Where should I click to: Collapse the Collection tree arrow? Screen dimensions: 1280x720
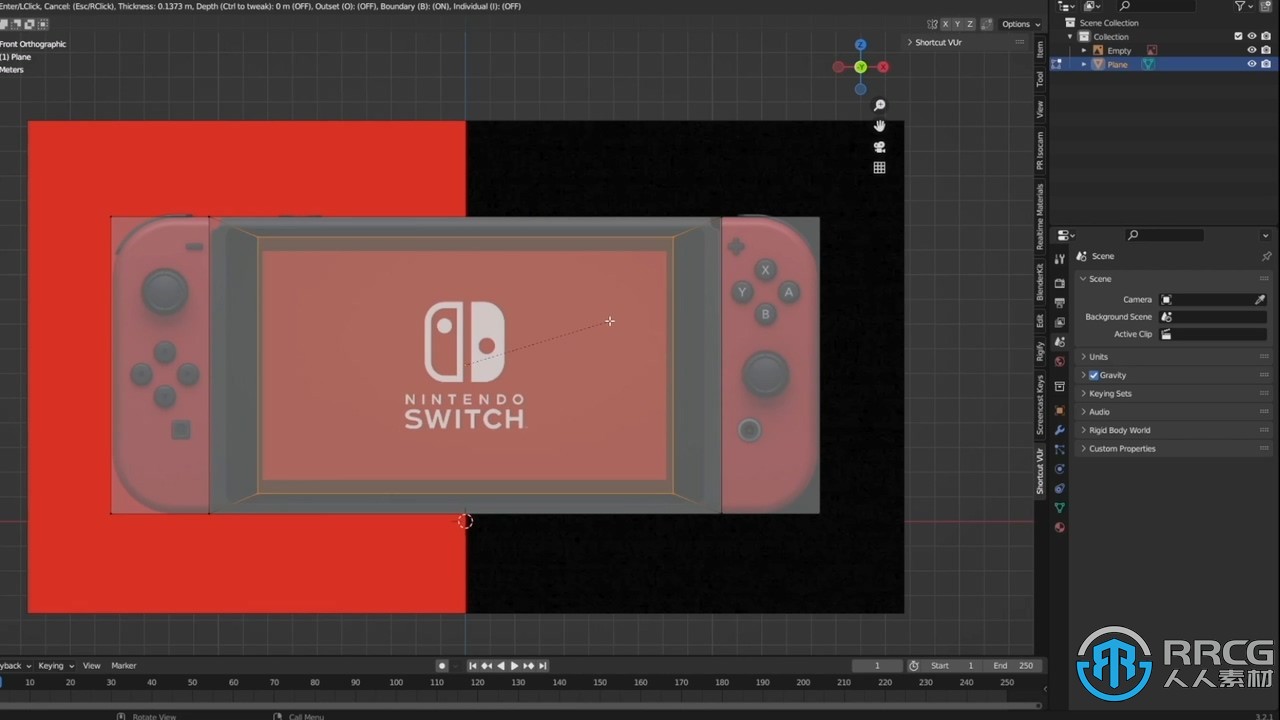click(1071, 36)
